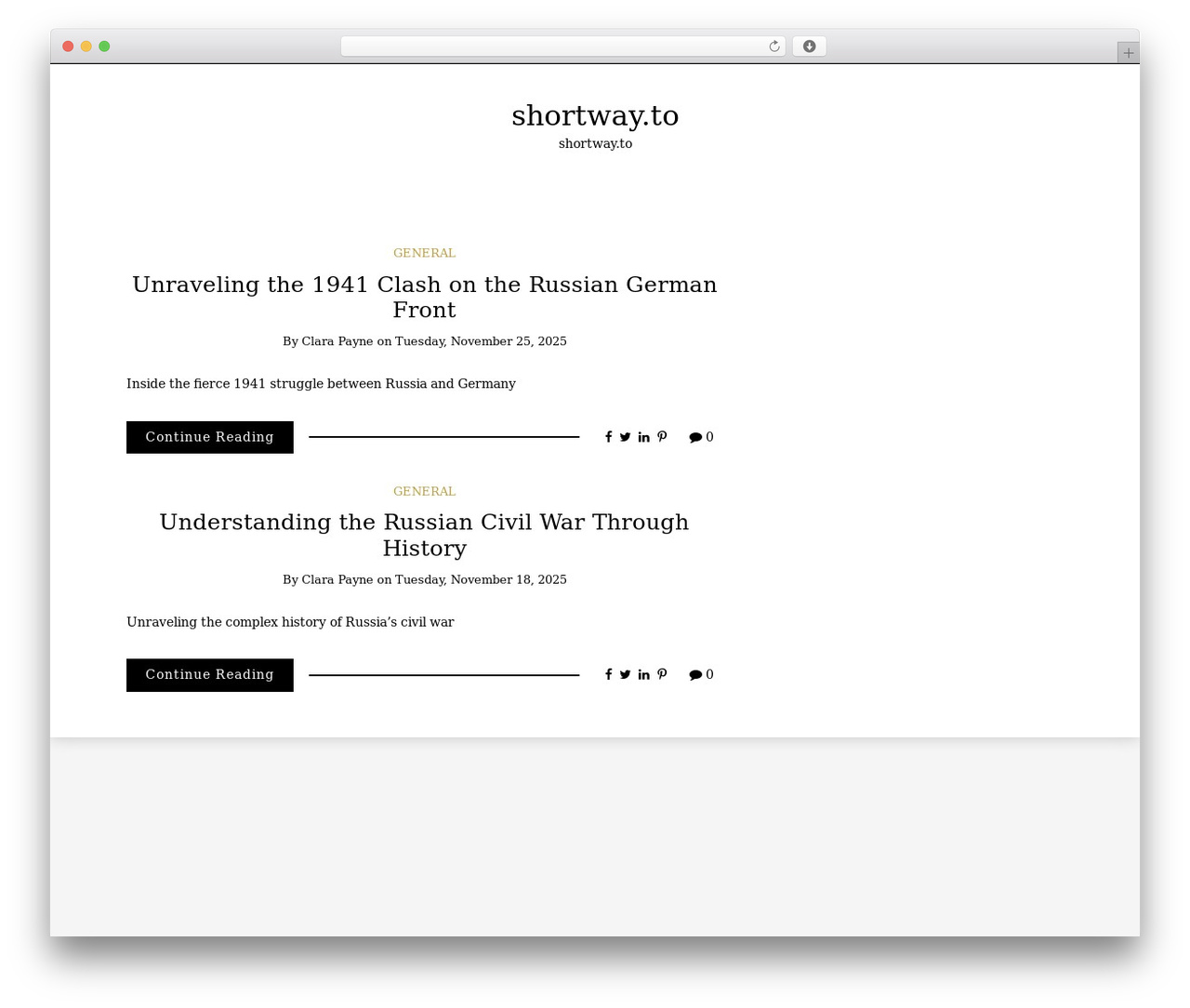Click excerpt 'Unraveling the complex history'
This screenshot has height=1008, width=1190.
click(290, 622)
